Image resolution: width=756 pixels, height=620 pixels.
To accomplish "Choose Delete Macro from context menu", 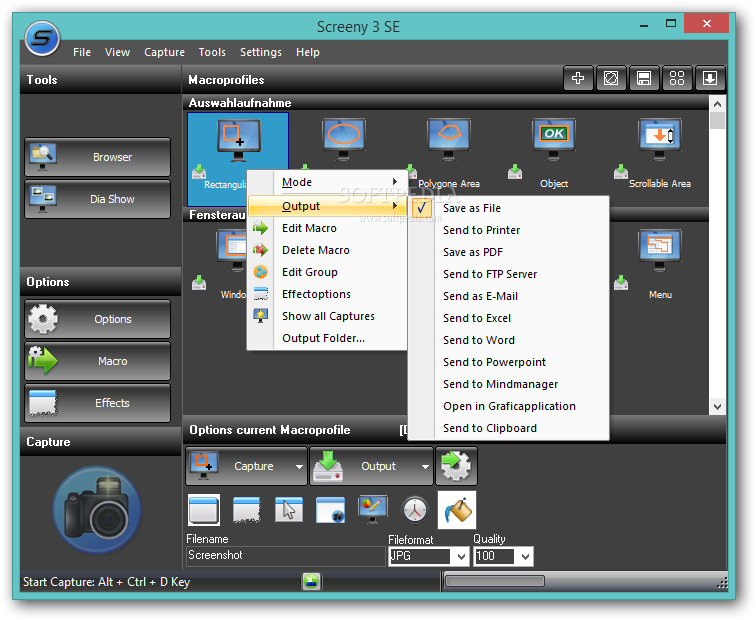I will click(x=328, y=250).
